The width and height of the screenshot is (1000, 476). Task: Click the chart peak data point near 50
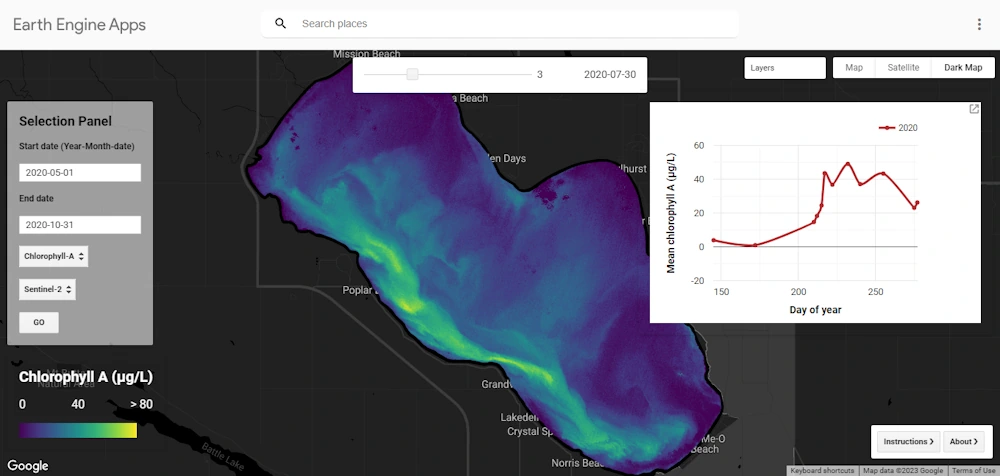point(848,163)
